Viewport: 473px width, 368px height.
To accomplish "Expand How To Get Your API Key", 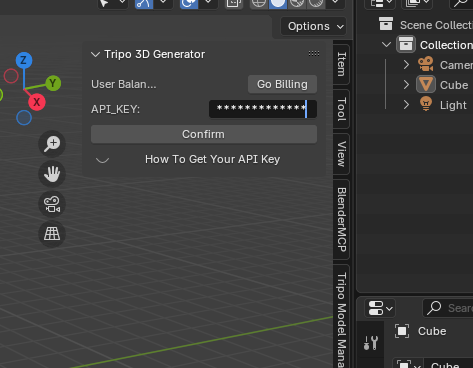I will click(102, 160).
